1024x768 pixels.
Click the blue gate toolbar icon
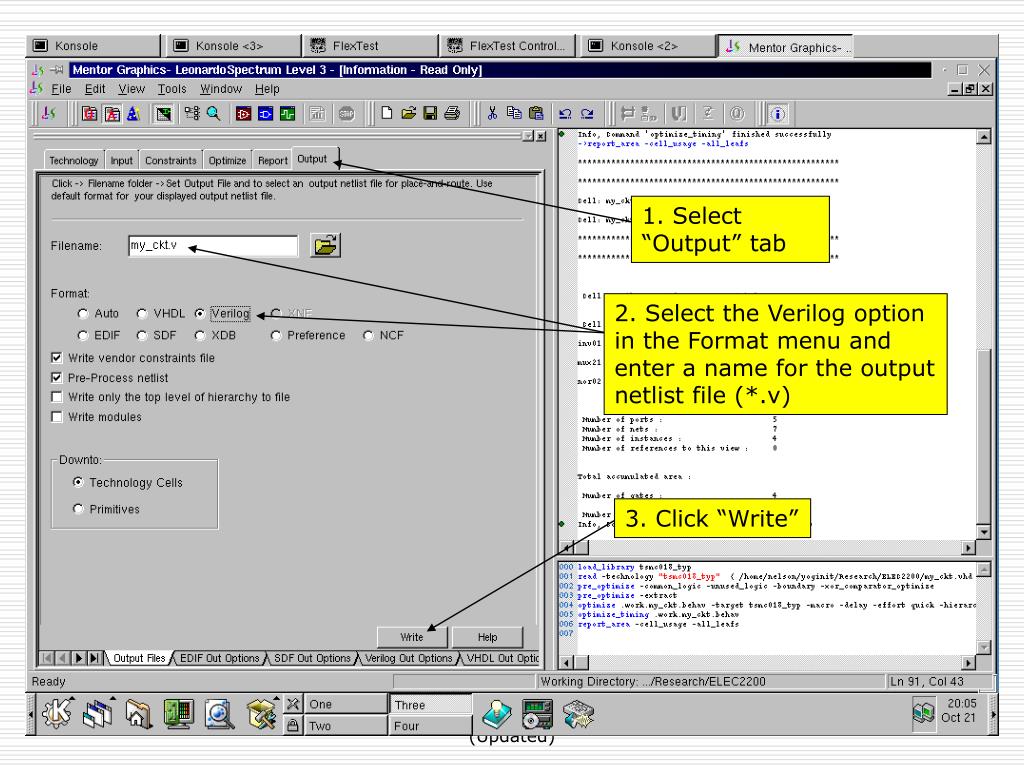point(265,114)
